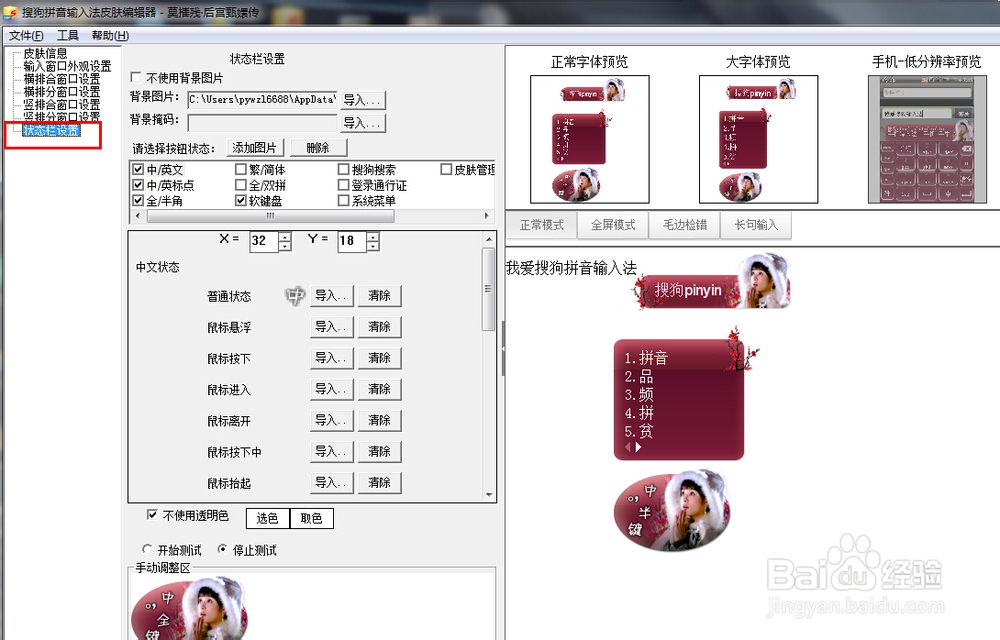Check the 搜狗搜索 checkbox
The width and height of the screenshot is (1000, 640).
tap(343, 170)
